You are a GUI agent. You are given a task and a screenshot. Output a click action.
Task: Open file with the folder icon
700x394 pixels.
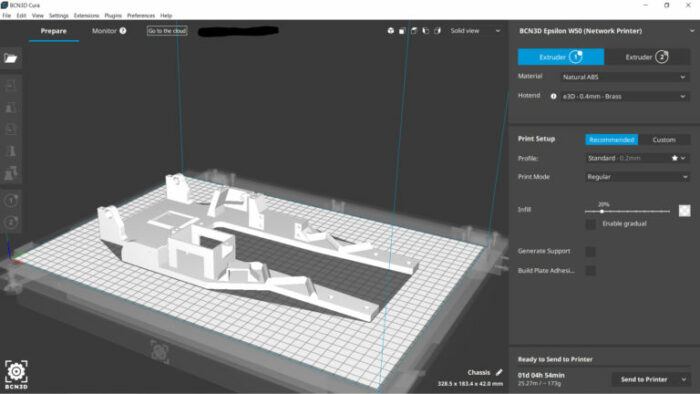point(11,58)
